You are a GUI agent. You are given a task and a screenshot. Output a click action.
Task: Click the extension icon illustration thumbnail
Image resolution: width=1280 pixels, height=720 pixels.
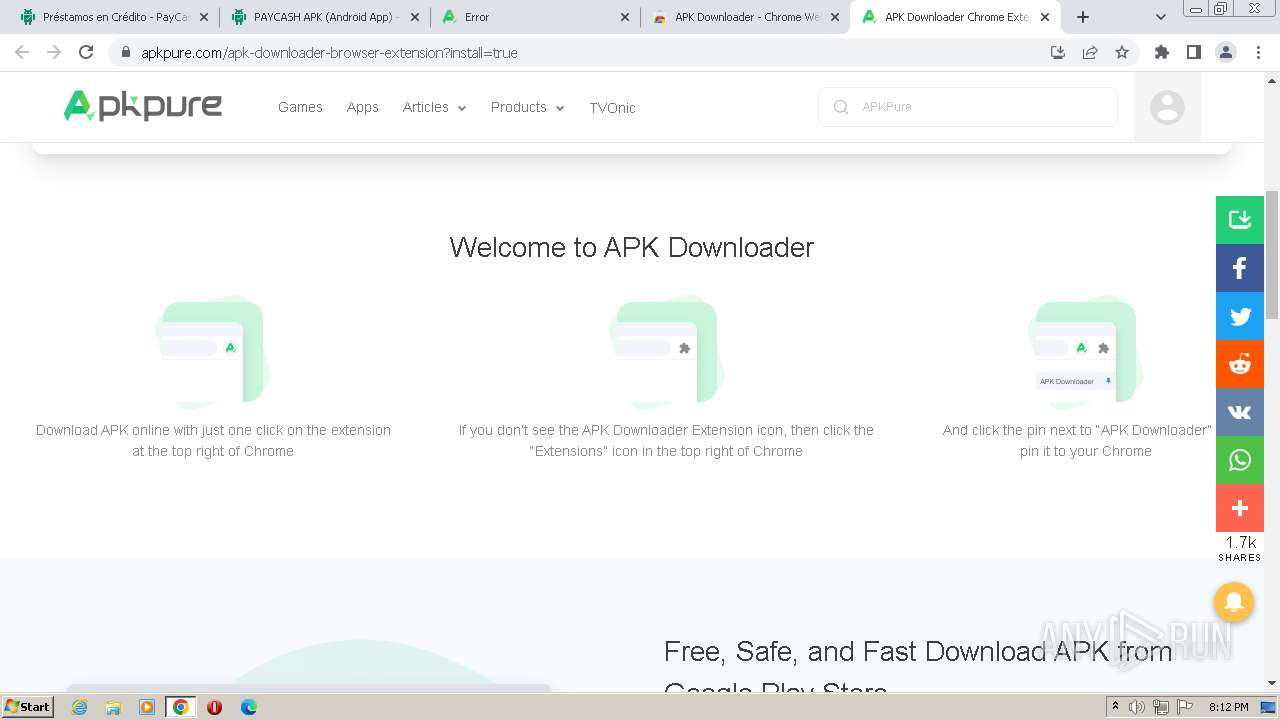point(212,352)
